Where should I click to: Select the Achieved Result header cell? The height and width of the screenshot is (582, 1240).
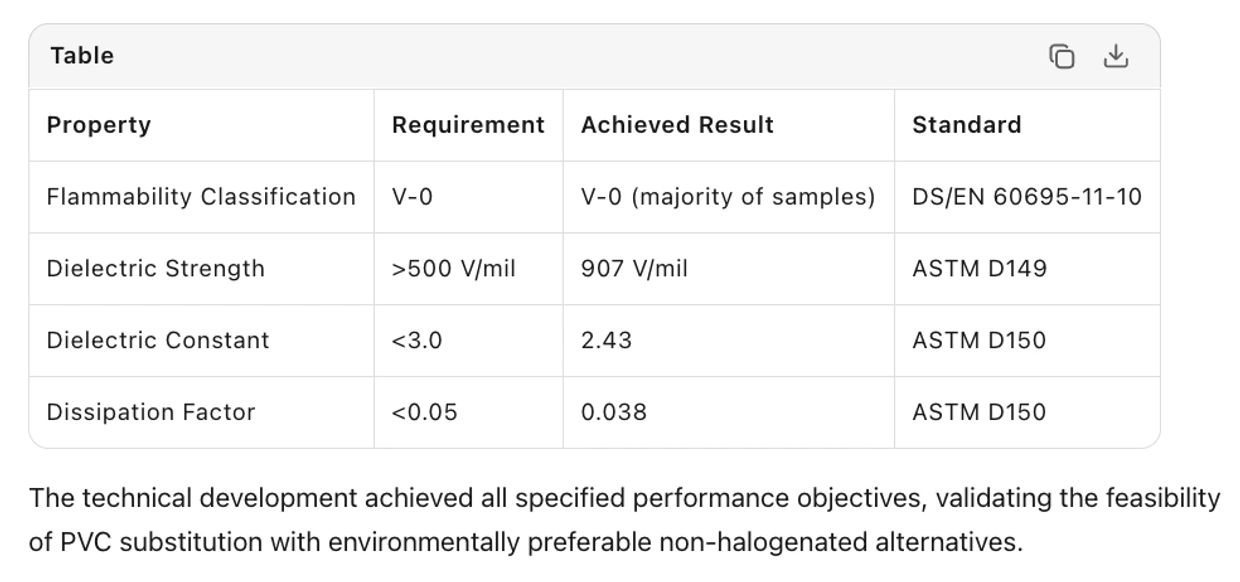677,125
